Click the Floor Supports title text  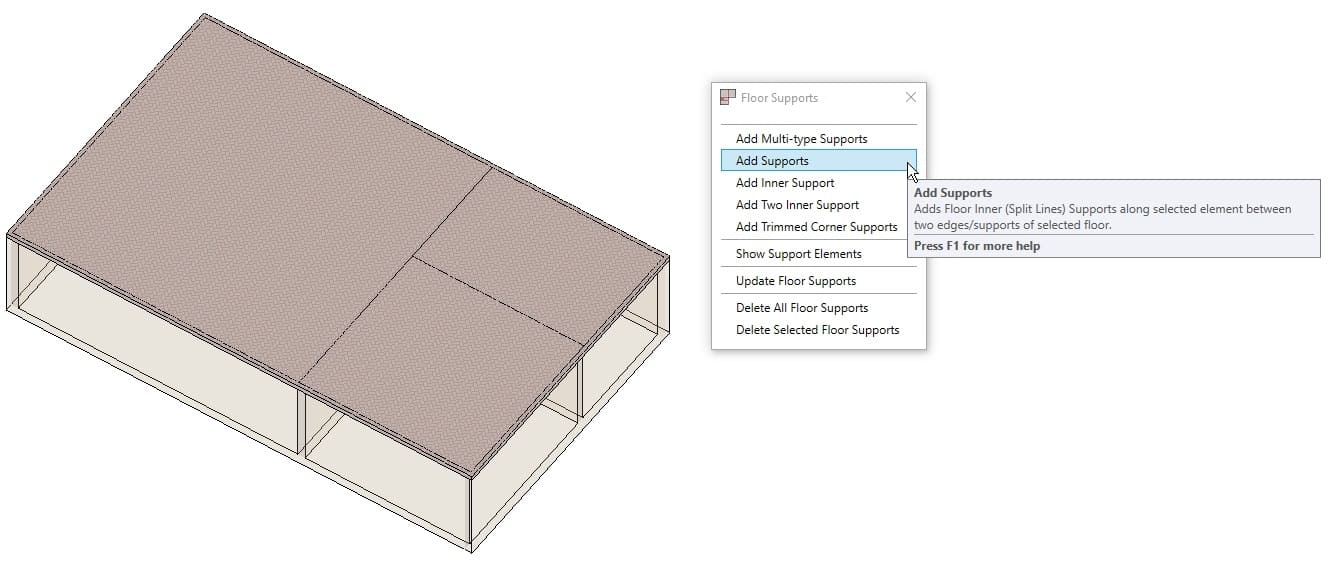coord(779,98)
